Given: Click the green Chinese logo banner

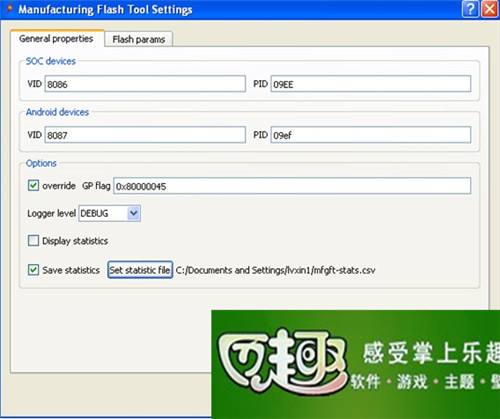Looking at the screenshot, I should coord(356,364).
